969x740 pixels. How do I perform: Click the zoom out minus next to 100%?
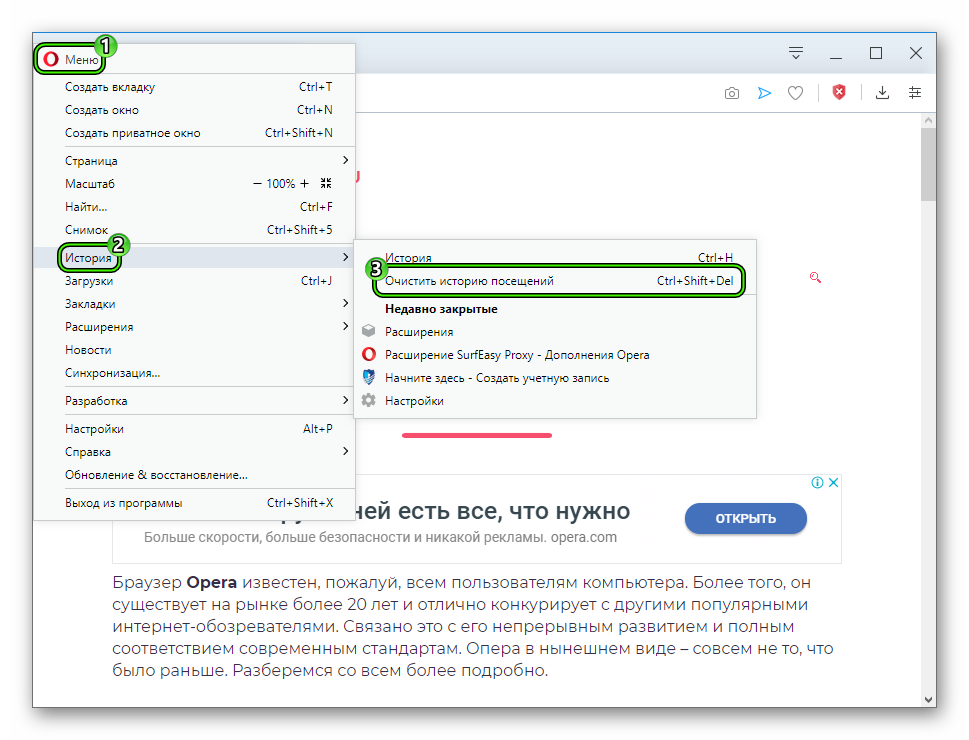(x=257, y=184)
